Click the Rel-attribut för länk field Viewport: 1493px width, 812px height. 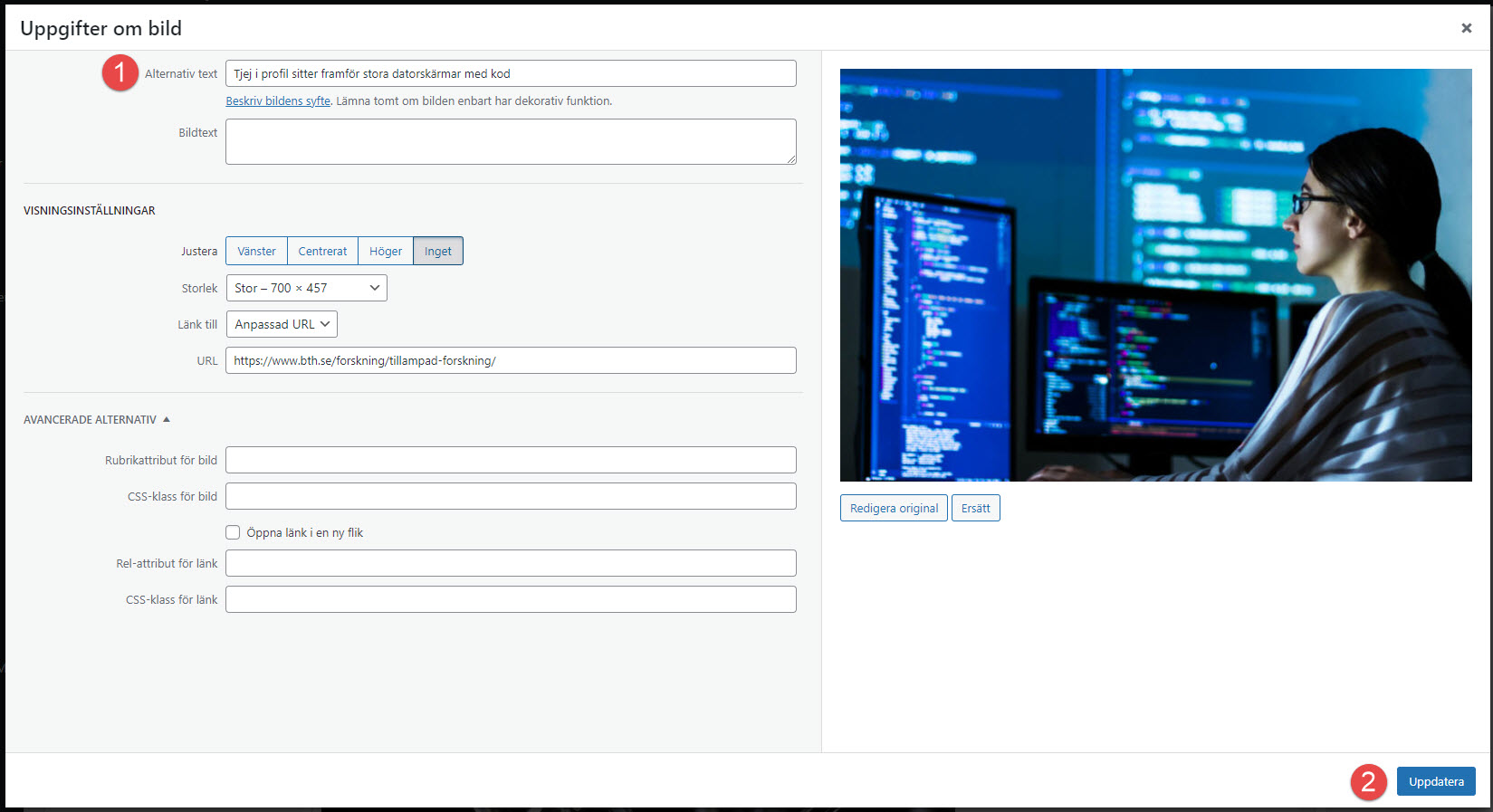511,563
